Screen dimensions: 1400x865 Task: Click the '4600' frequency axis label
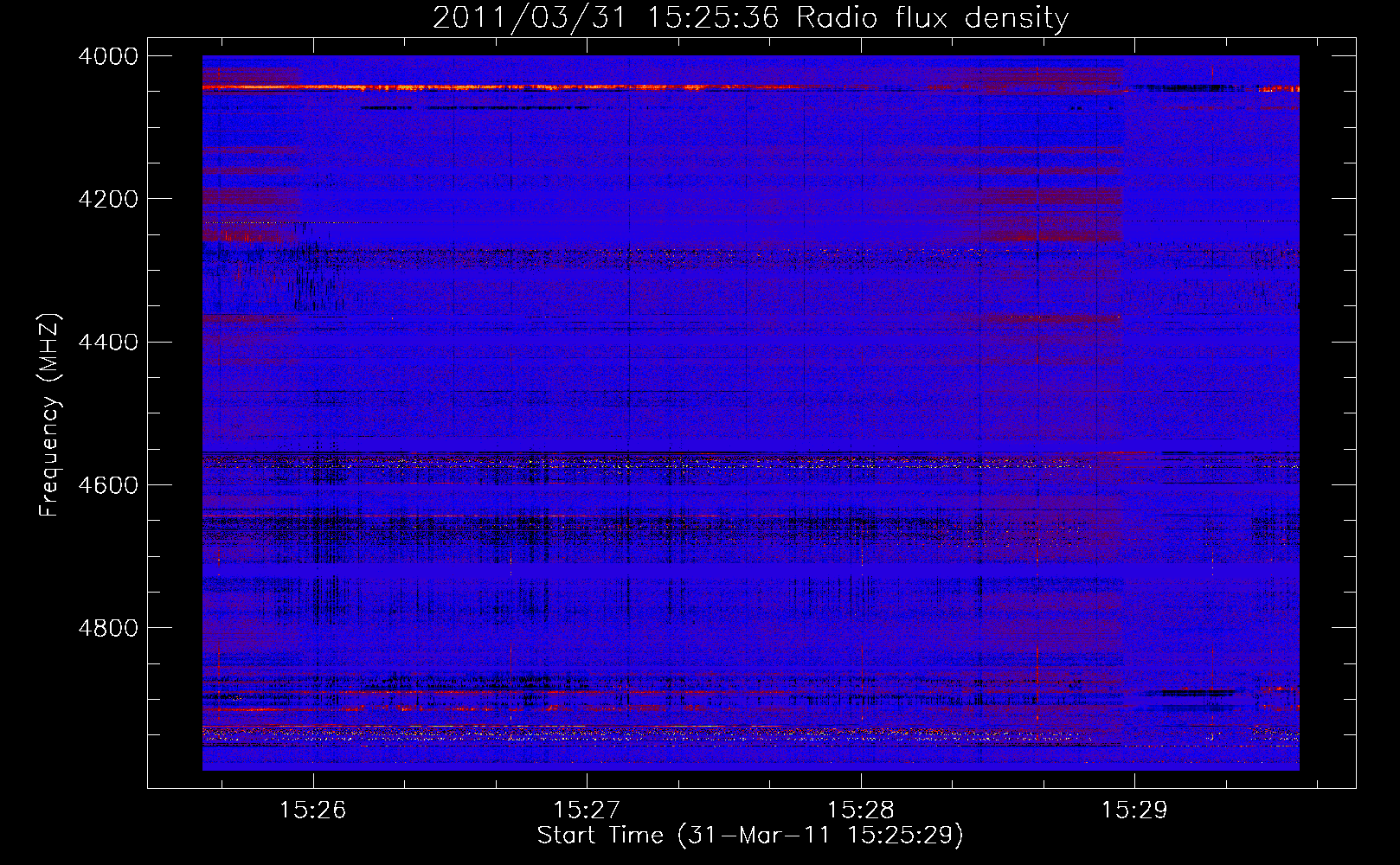pyautogui.click(x=108, y=485)
